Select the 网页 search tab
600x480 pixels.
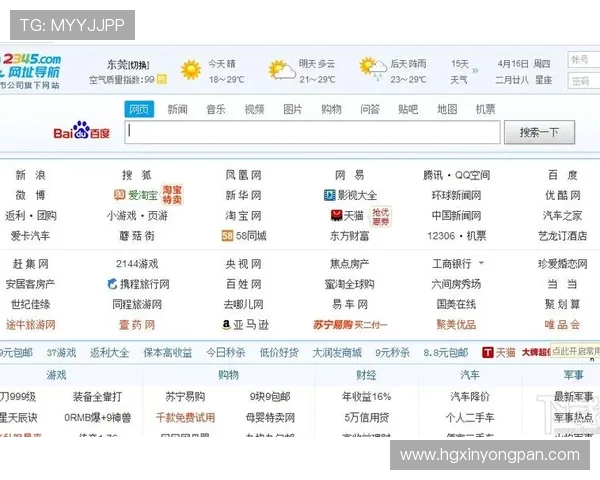coord(139,109)
